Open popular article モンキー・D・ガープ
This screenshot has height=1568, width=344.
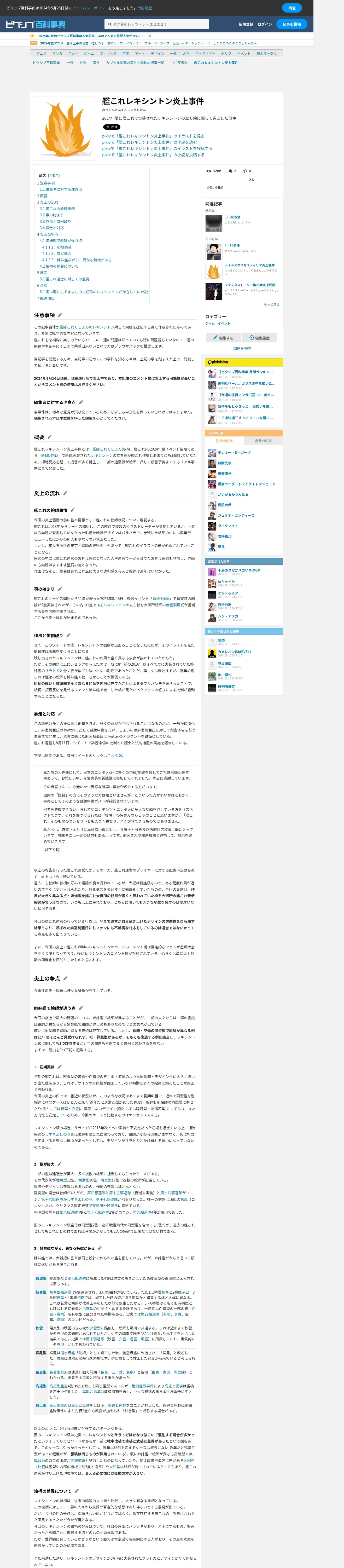tap(234, 453)
